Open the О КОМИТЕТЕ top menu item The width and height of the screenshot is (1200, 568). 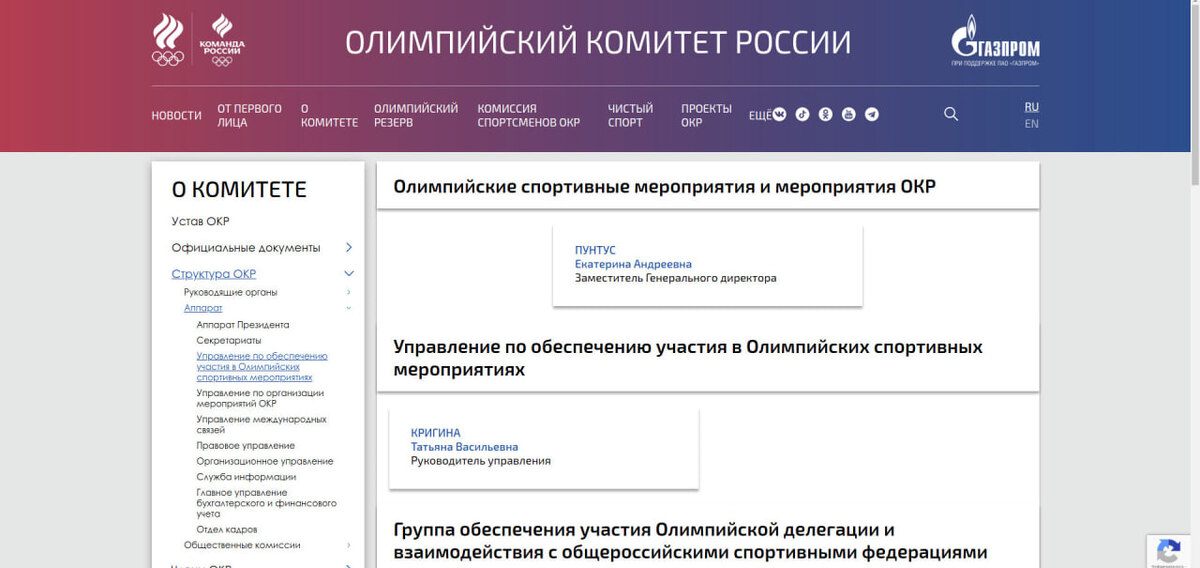(x=329, y=116)
